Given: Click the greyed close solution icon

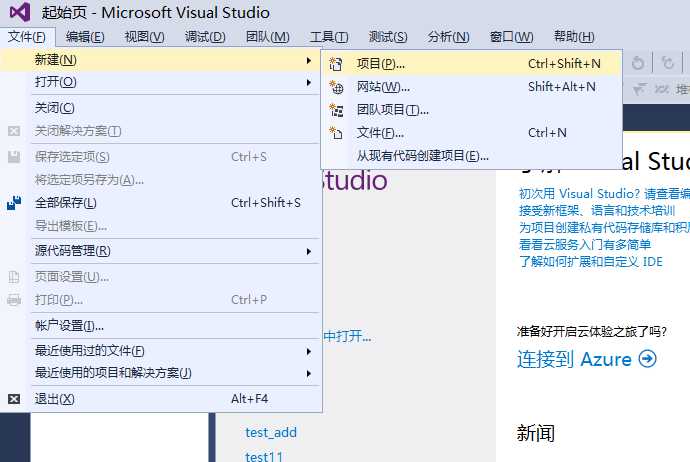Looking at the screenshot, I should tap(14, 131).
